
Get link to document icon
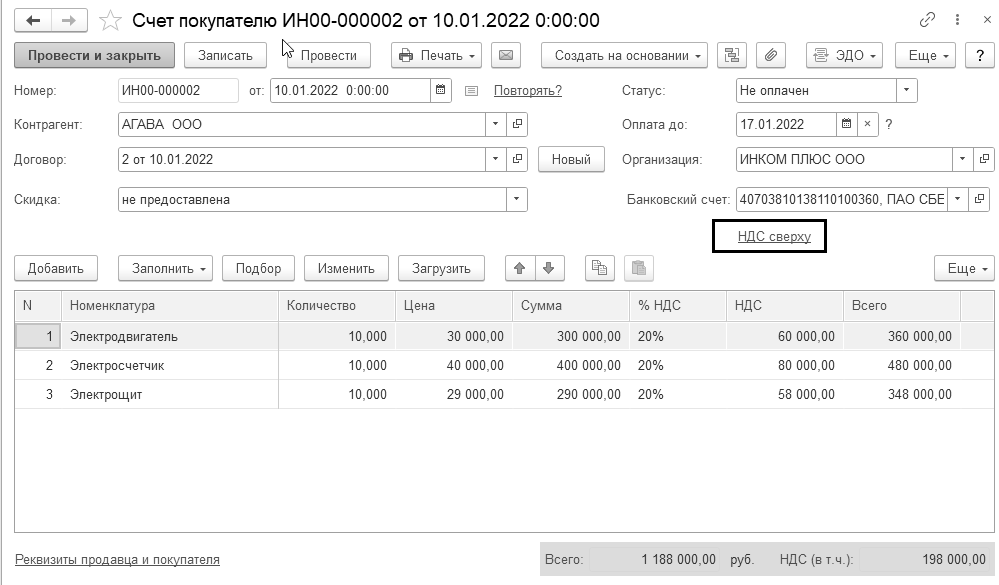click(x=927, y=20)
